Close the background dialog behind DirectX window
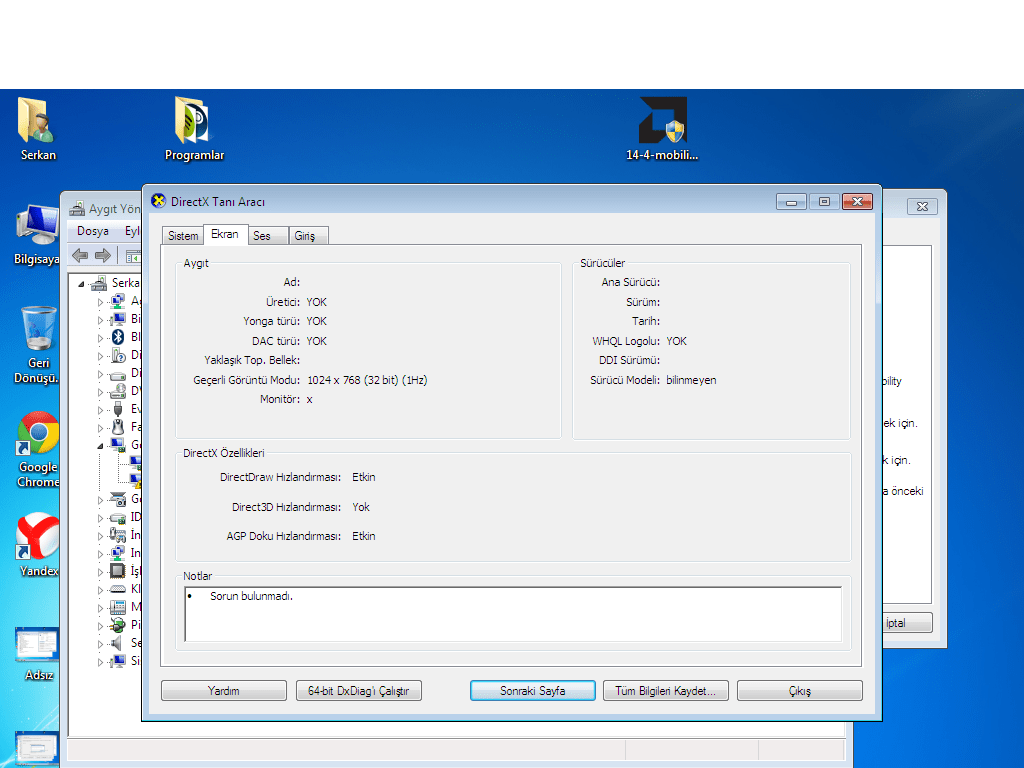This screenshot has width=1024, height=768. click(922, 206)
